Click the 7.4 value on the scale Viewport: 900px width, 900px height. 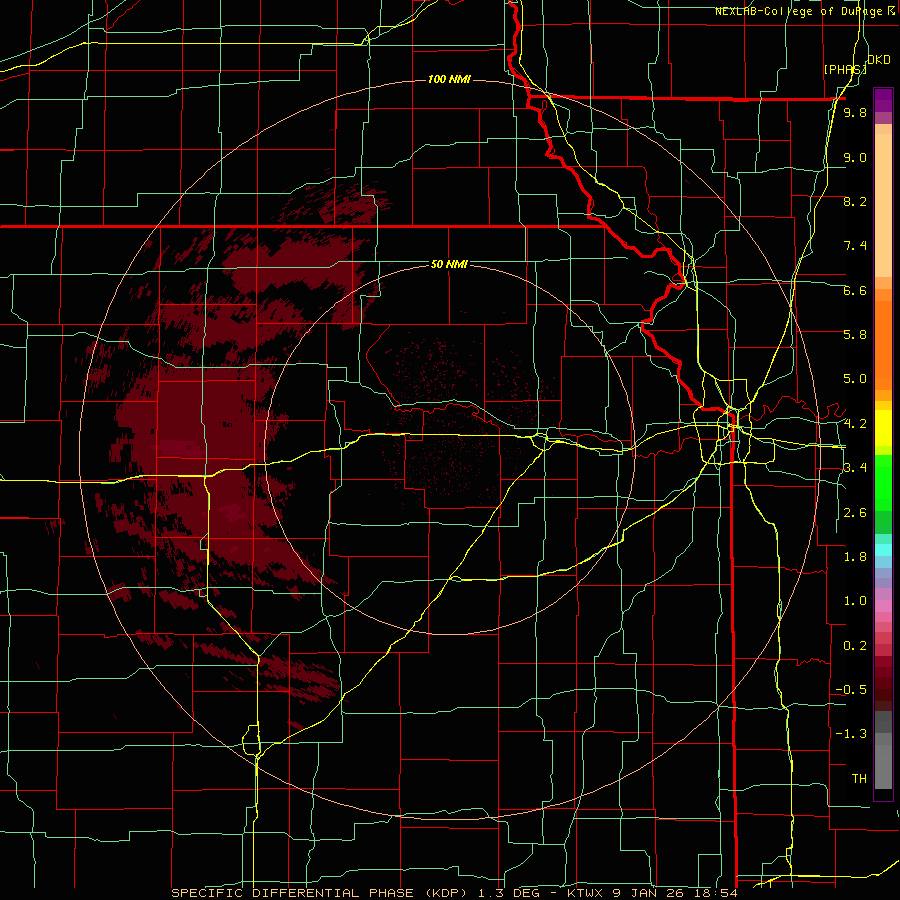(x=855, y=246)
